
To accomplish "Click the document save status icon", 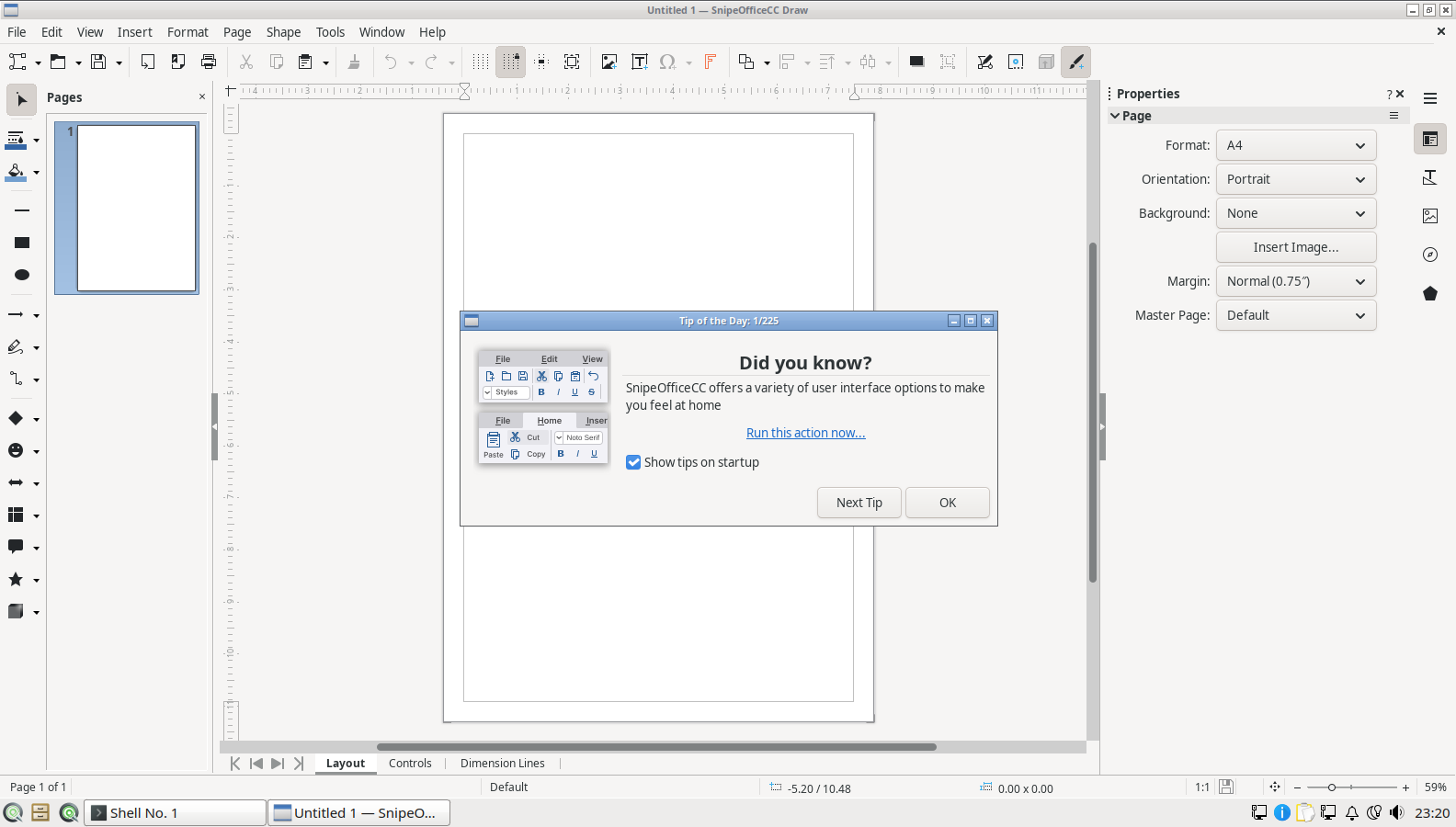I will tap(1226, 787).
